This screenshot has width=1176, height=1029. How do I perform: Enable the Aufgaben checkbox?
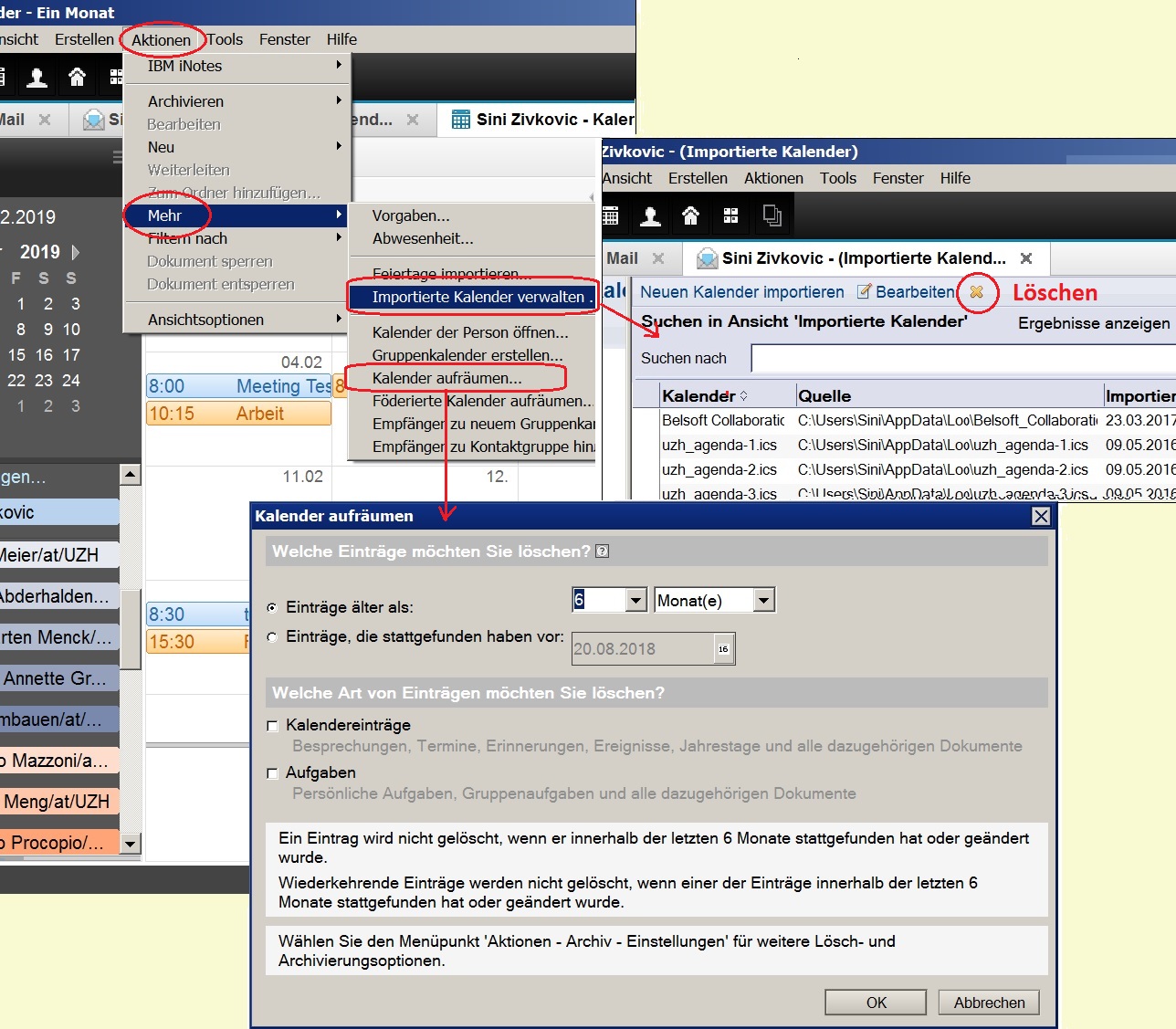coord(272,773)
